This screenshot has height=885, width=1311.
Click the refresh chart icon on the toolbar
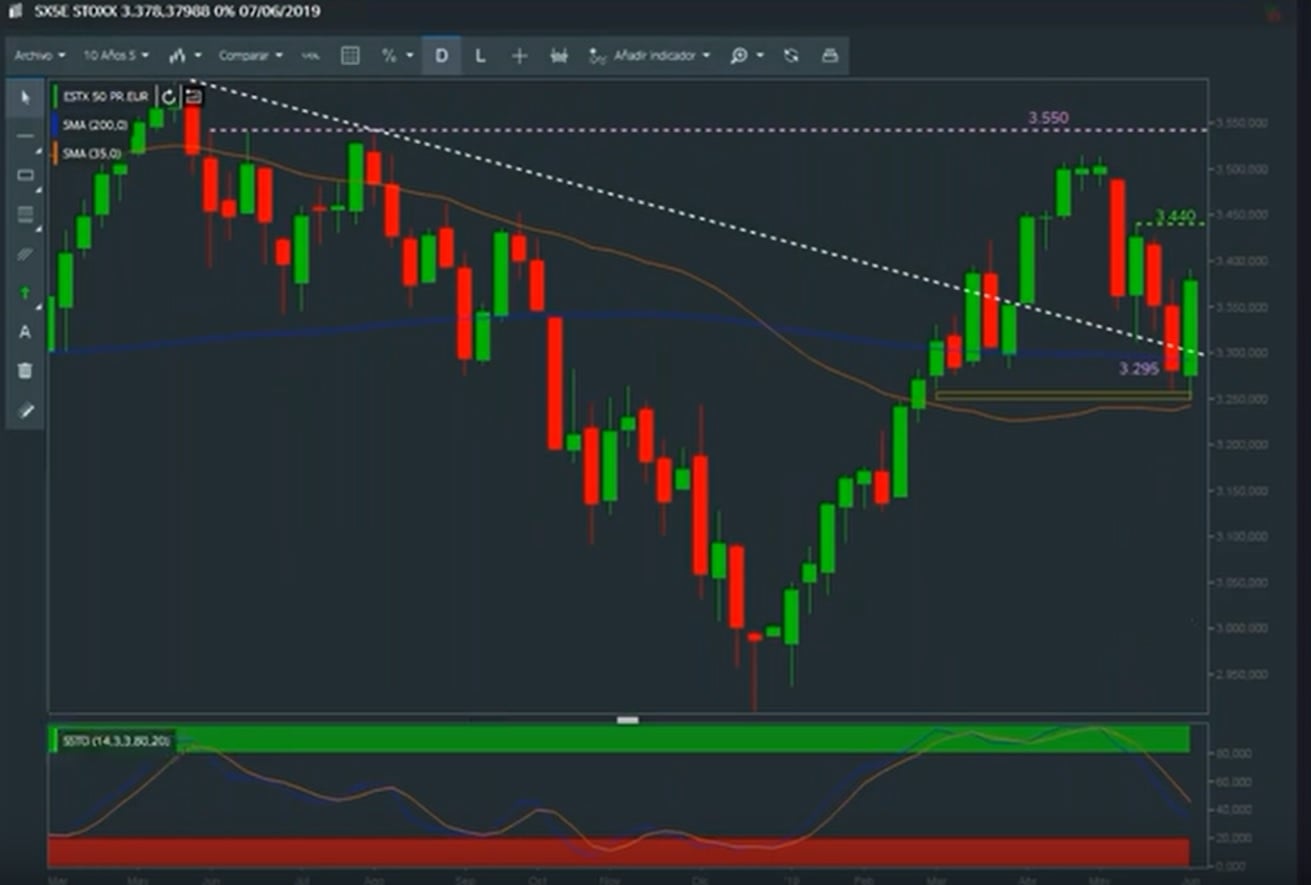tap(791, 56)
